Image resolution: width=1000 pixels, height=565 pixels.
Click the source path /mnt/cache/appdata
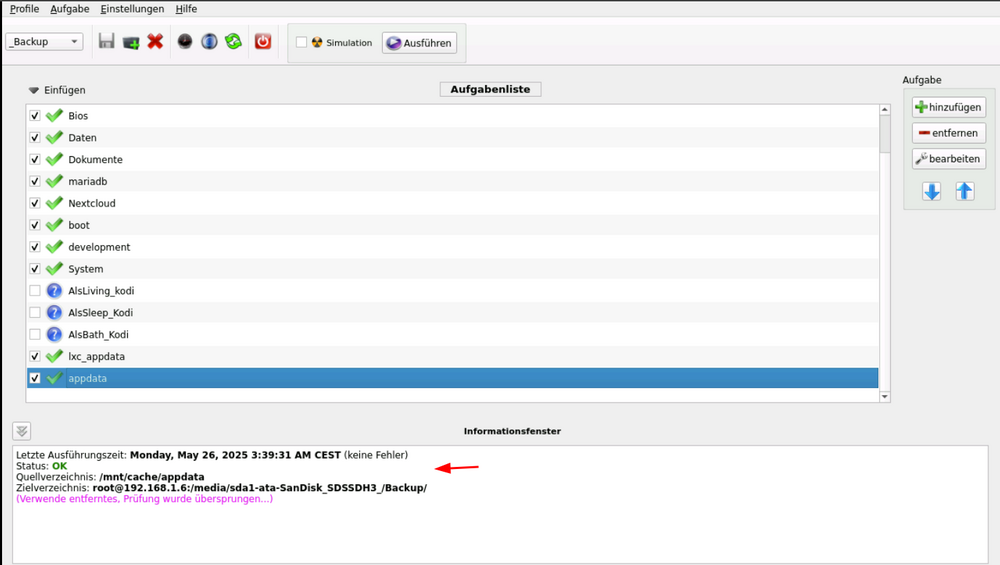click(152, 477)
